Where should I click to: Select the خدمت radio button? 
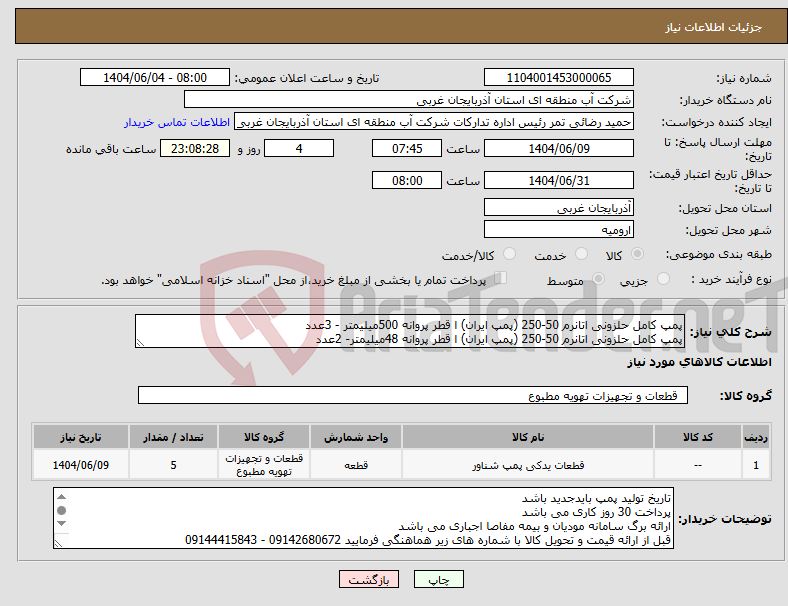point(581,254)
